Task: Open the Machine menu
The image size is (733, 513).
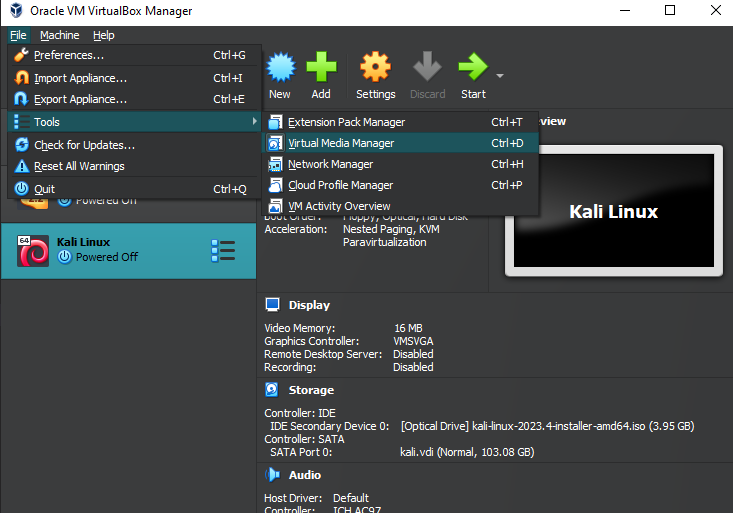Action: coord(59,35)
